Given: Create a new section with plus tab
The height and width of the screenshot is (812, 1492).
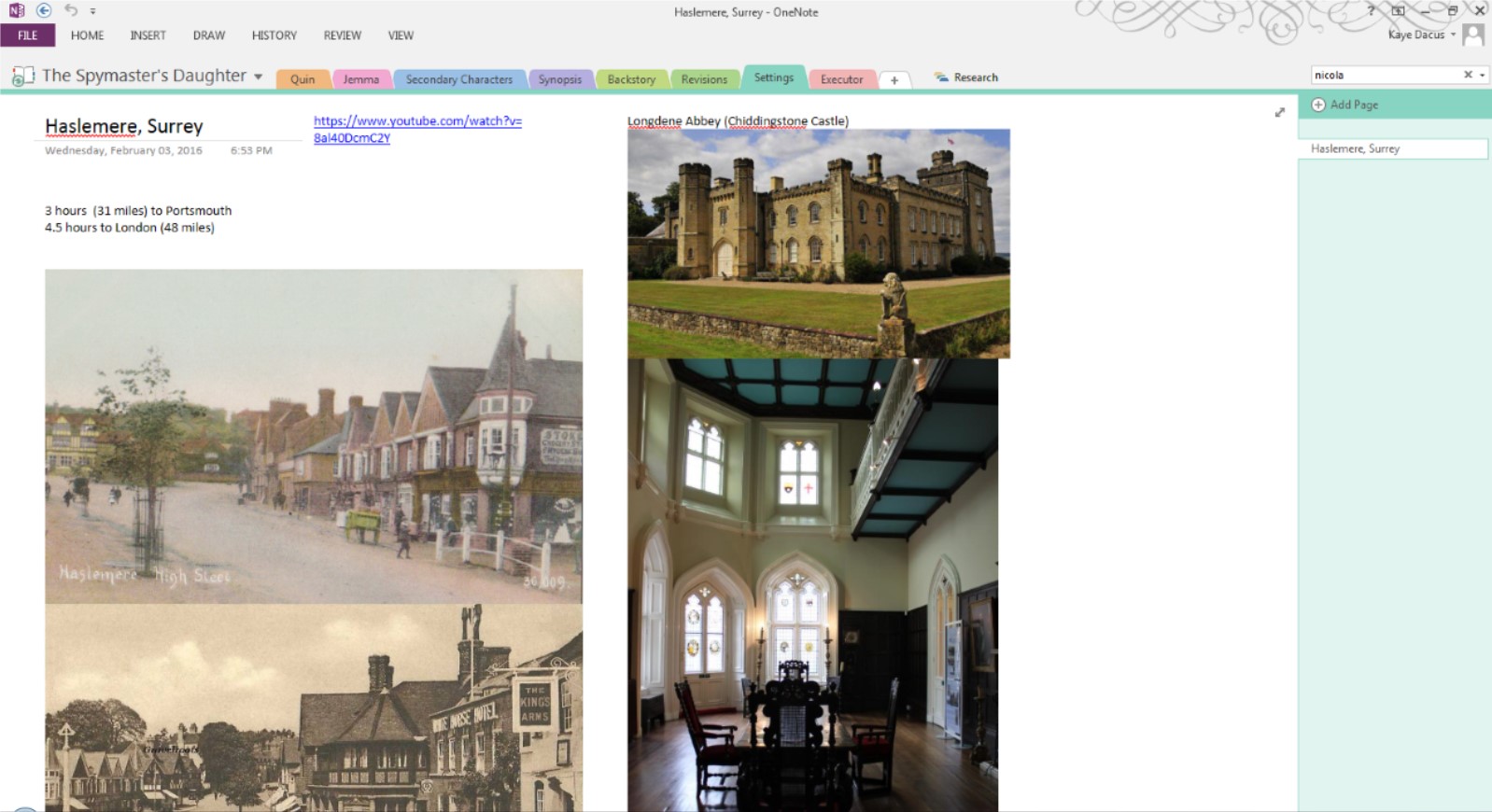Looking at the screenshot, I should coord(894,80).
